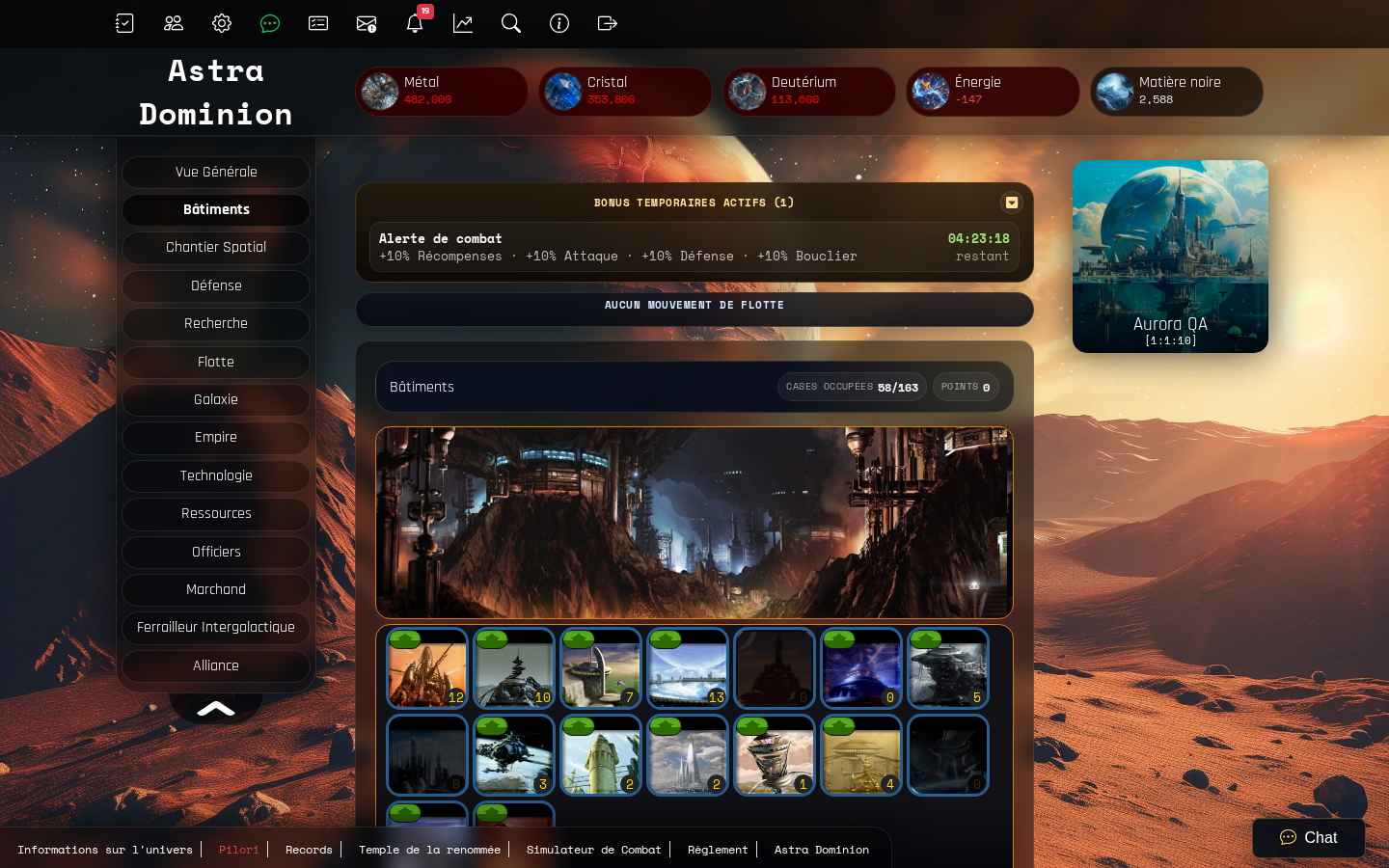Open Informations sur l'univers link
Screen dimensions: 1389x868
(x=105, y=850)
